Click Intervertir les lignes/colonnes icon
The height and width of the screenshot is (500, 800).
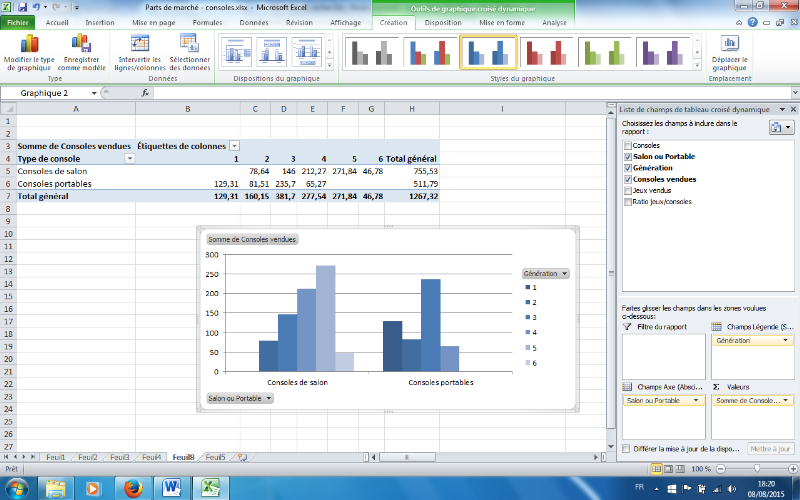click(x=139, y=43)
